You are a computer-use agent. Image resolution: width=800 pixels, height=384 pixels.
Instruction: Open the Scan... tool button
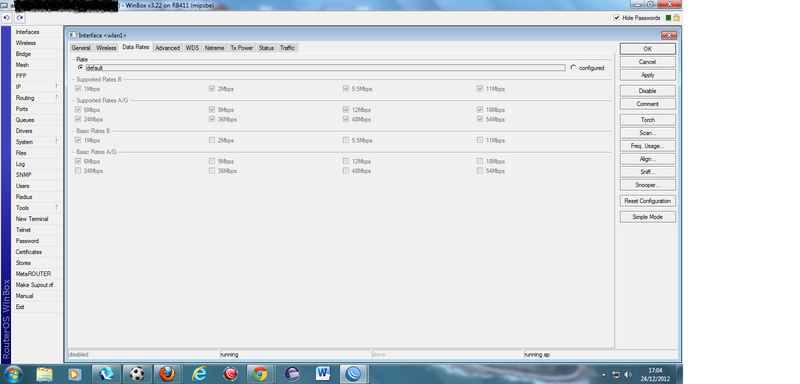coord(647,133)
